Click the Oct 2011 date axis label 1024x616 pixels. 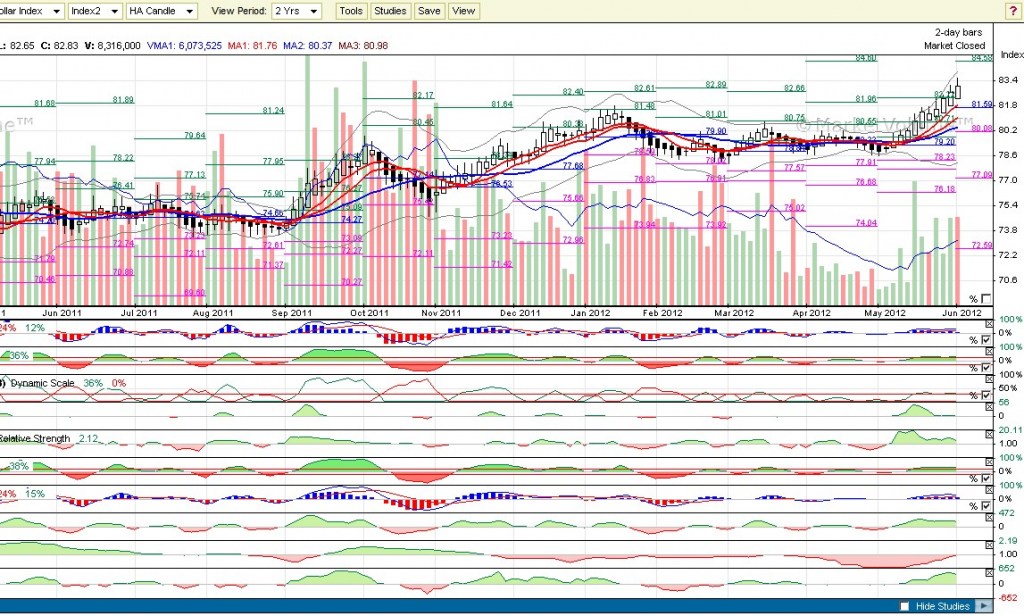[370, 313]
